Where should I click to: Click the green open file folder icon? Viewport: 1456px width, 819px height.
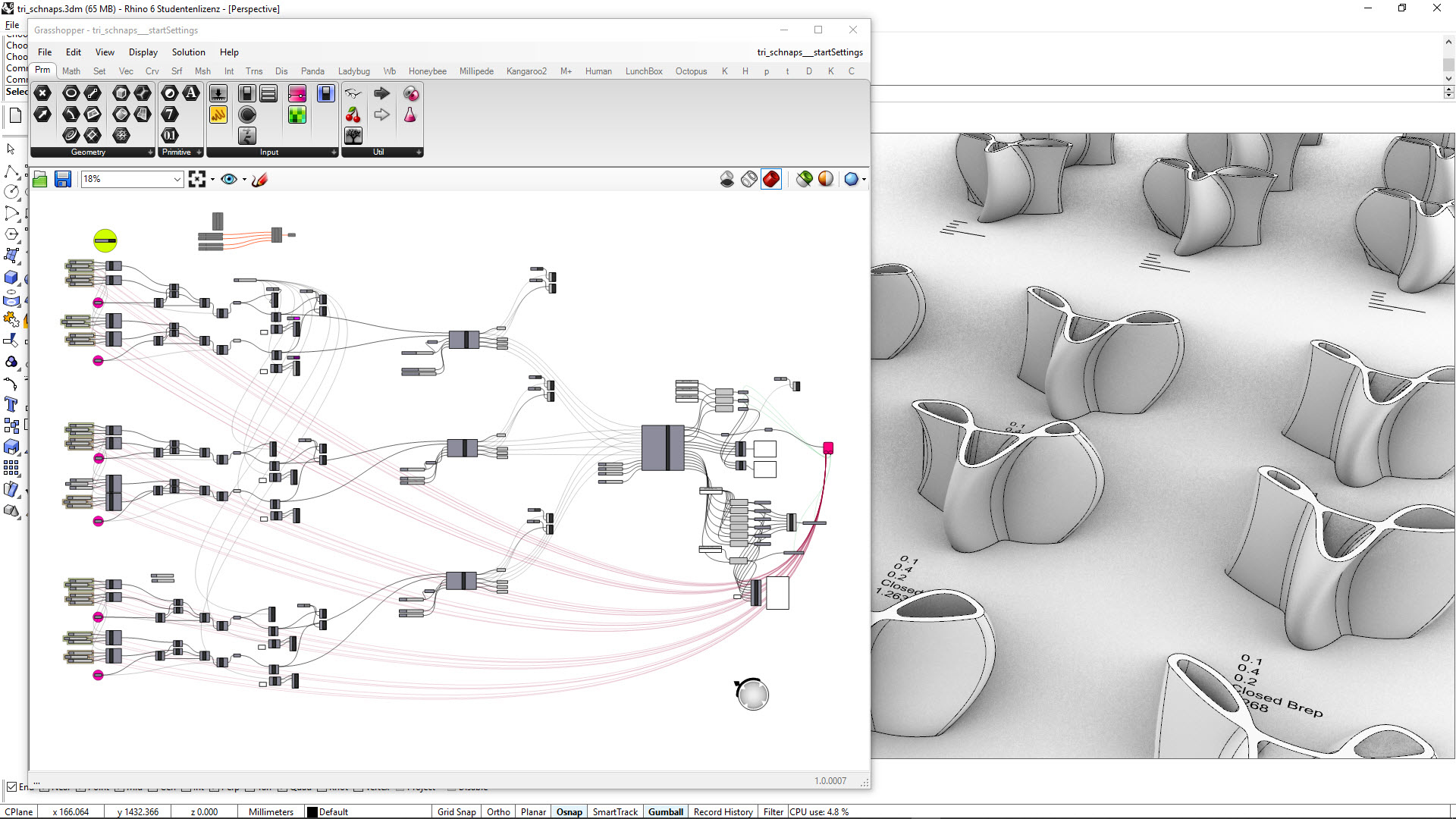(40, 179)
